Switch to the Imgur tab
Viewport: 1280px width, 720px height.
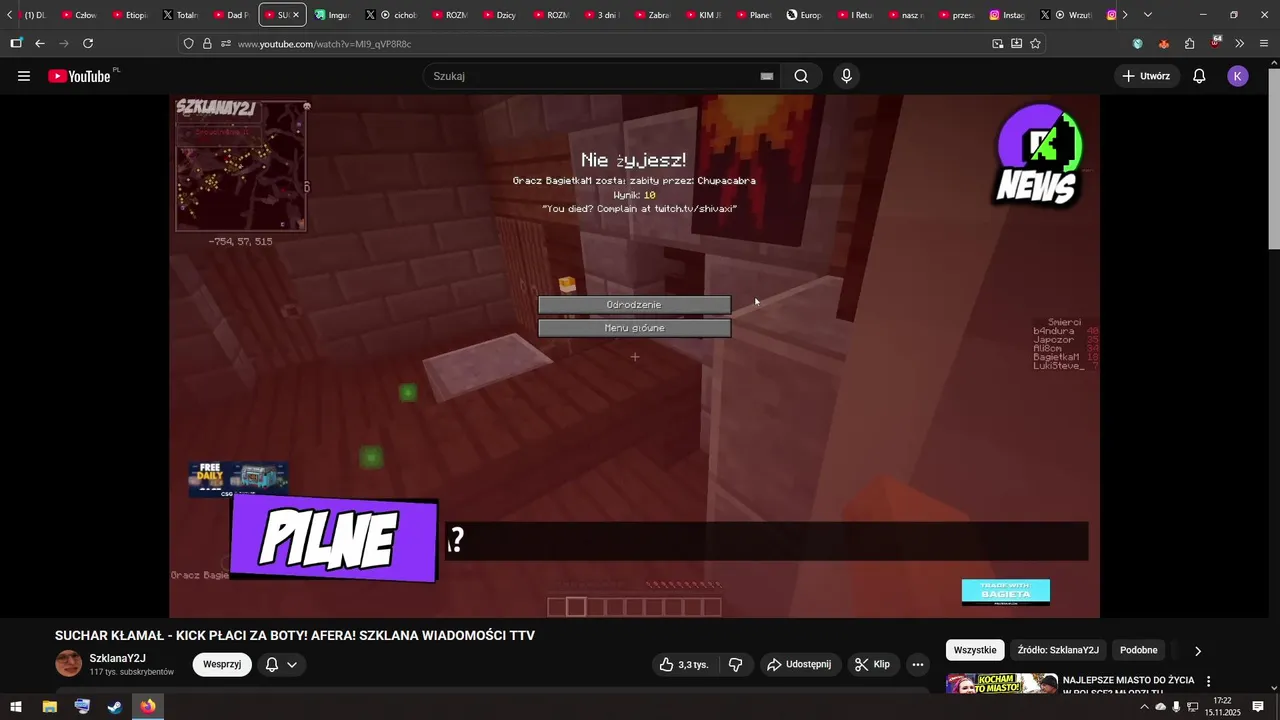pyautogui.click(x=333, y=15)
